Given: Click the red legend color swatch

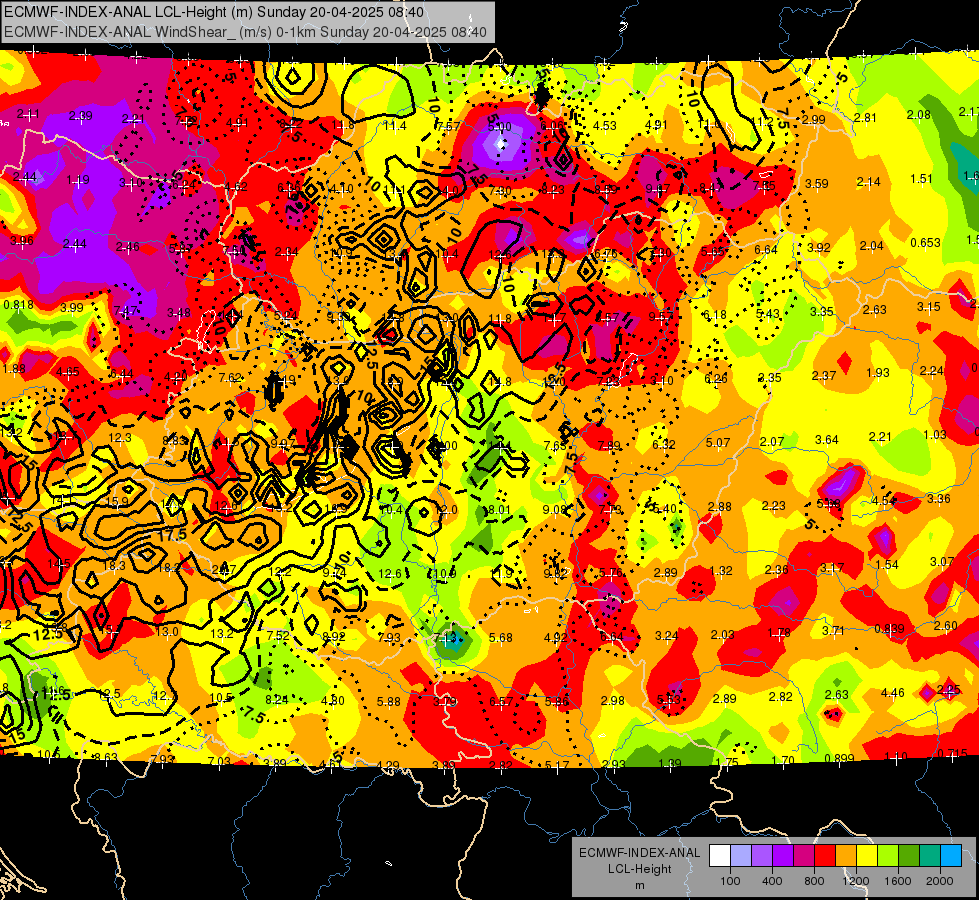Looking at the screenshot, I should [825, 856].
